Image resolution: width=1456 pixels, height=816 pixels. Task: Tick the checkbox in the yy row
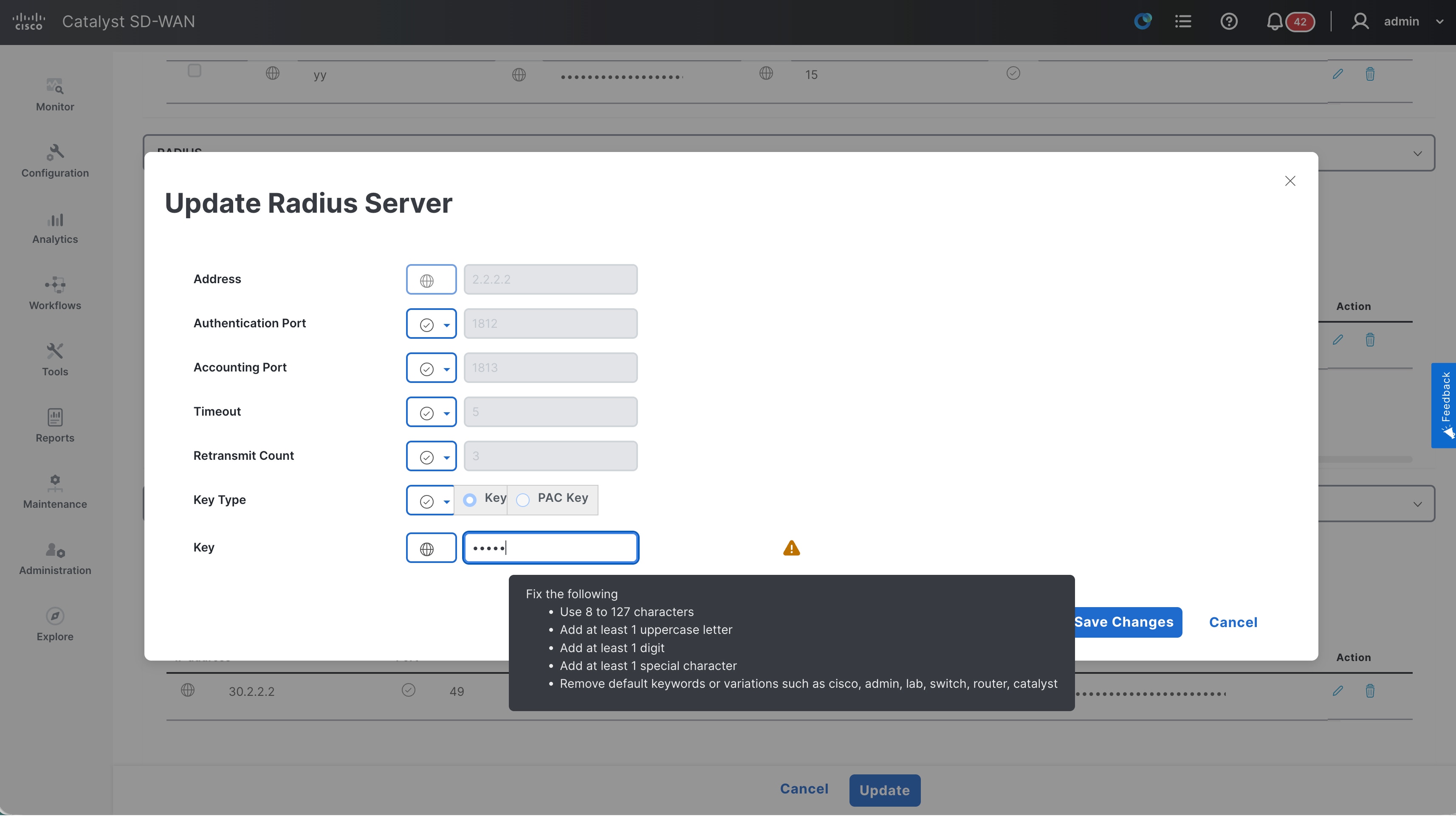[x=194, y=70]
